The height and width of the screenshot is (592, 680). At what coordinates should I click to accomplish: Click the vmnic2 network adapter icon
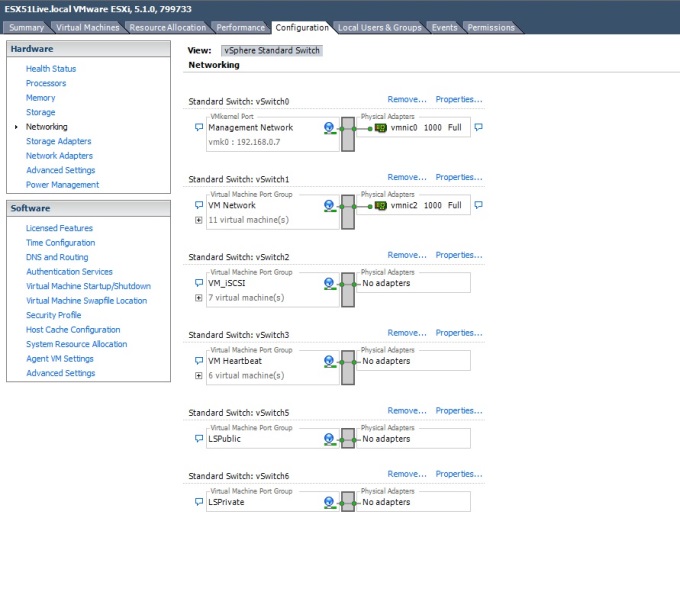[x=380, y=205]
